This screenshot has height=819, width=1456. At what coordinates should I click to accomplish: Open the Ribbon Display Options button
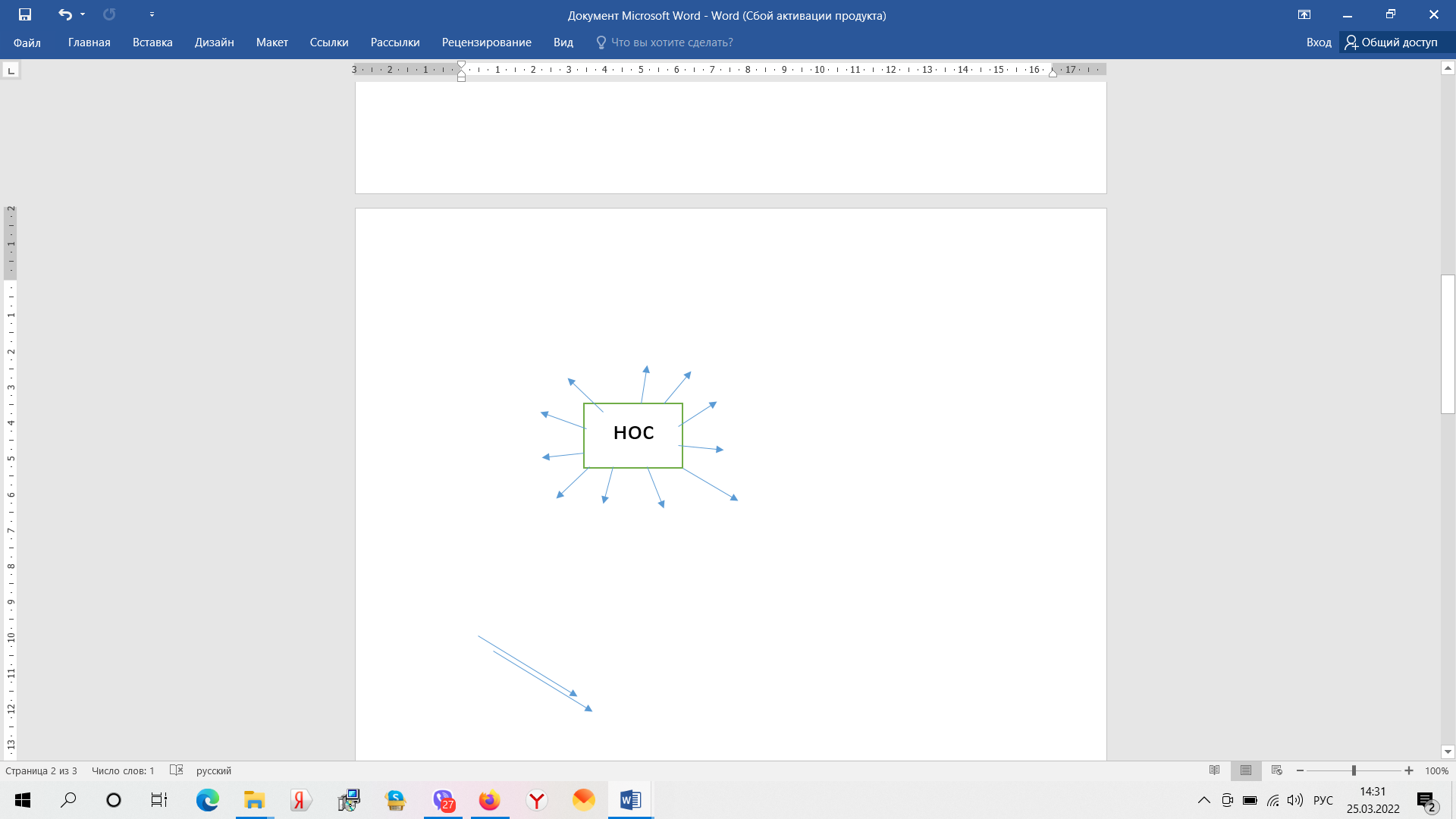click(x=1304, y=14)
